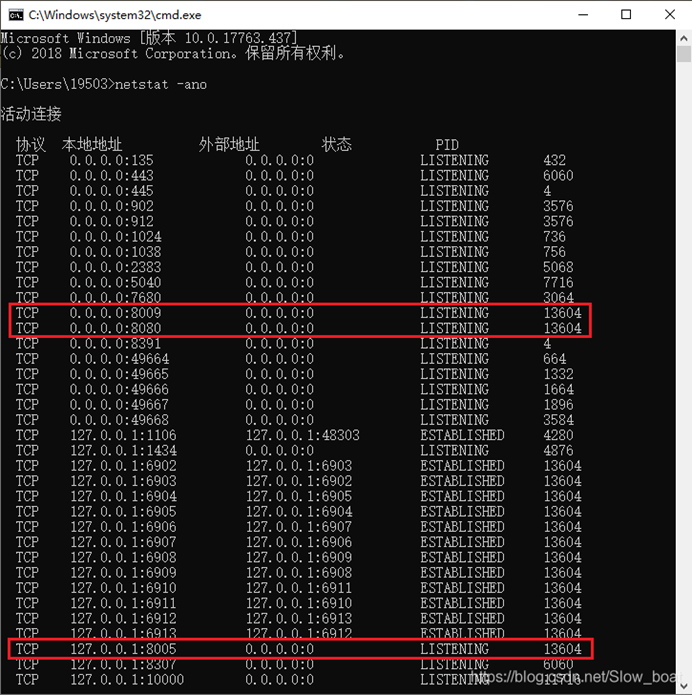The height and width of the screenshot is (695, 692).
Task: Select local address 0.0.0.0:49664
Action: click(x=119, y=359)
